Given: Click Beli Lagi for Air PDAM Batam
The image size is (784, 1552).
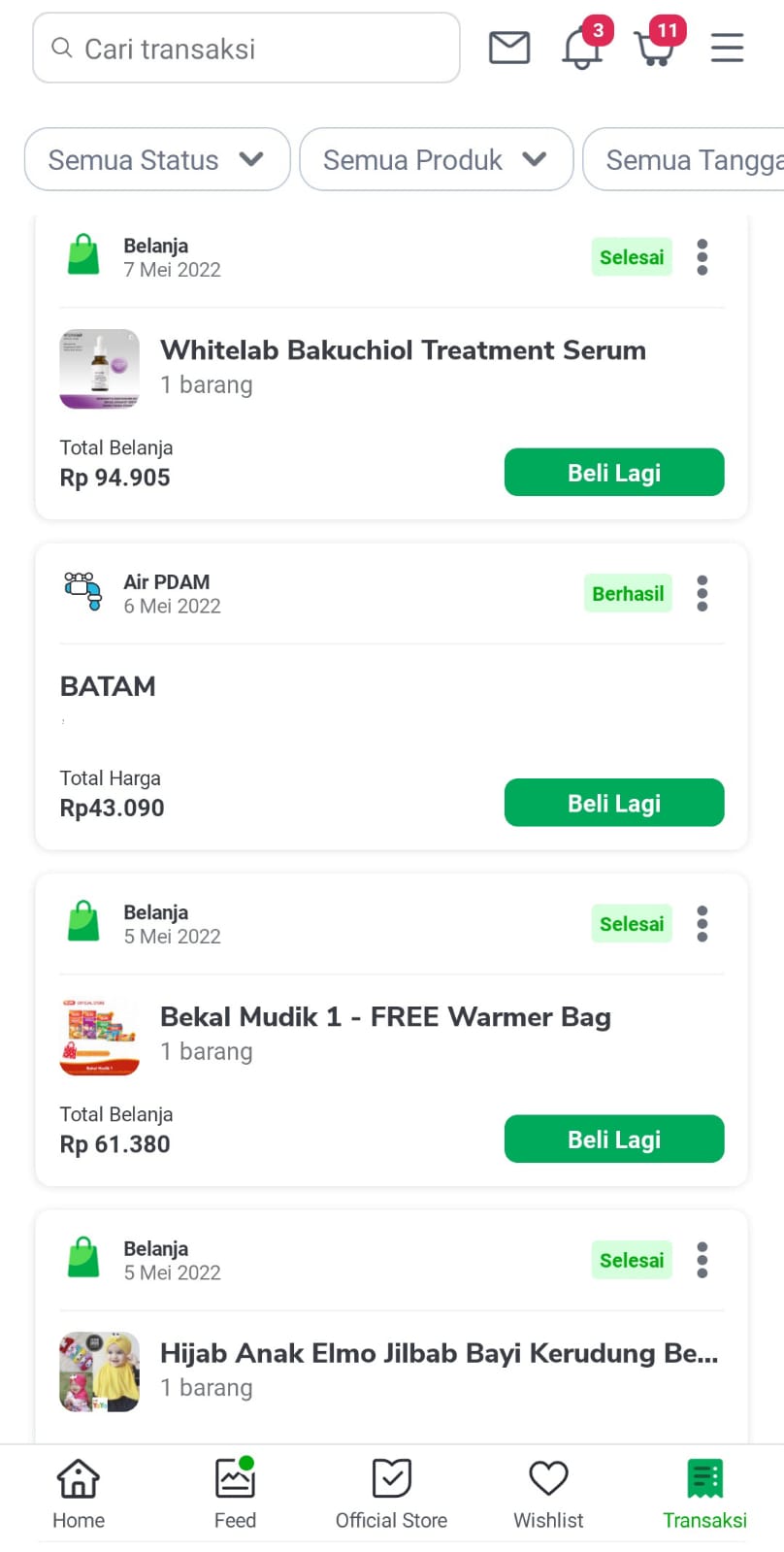Looking at the screenshot, I should pos(614,803).
